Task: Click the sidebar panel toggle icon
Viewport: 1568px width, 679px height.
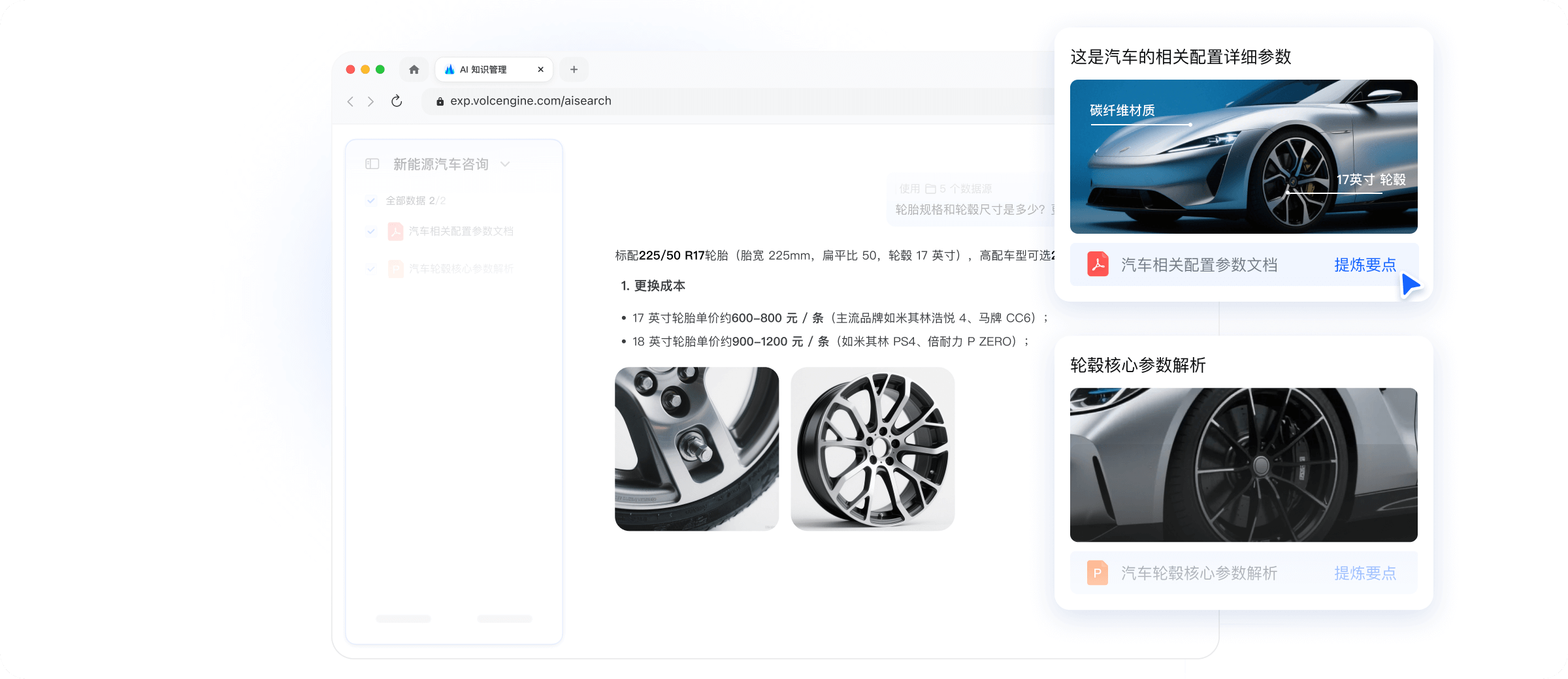Action: [372, 164]
